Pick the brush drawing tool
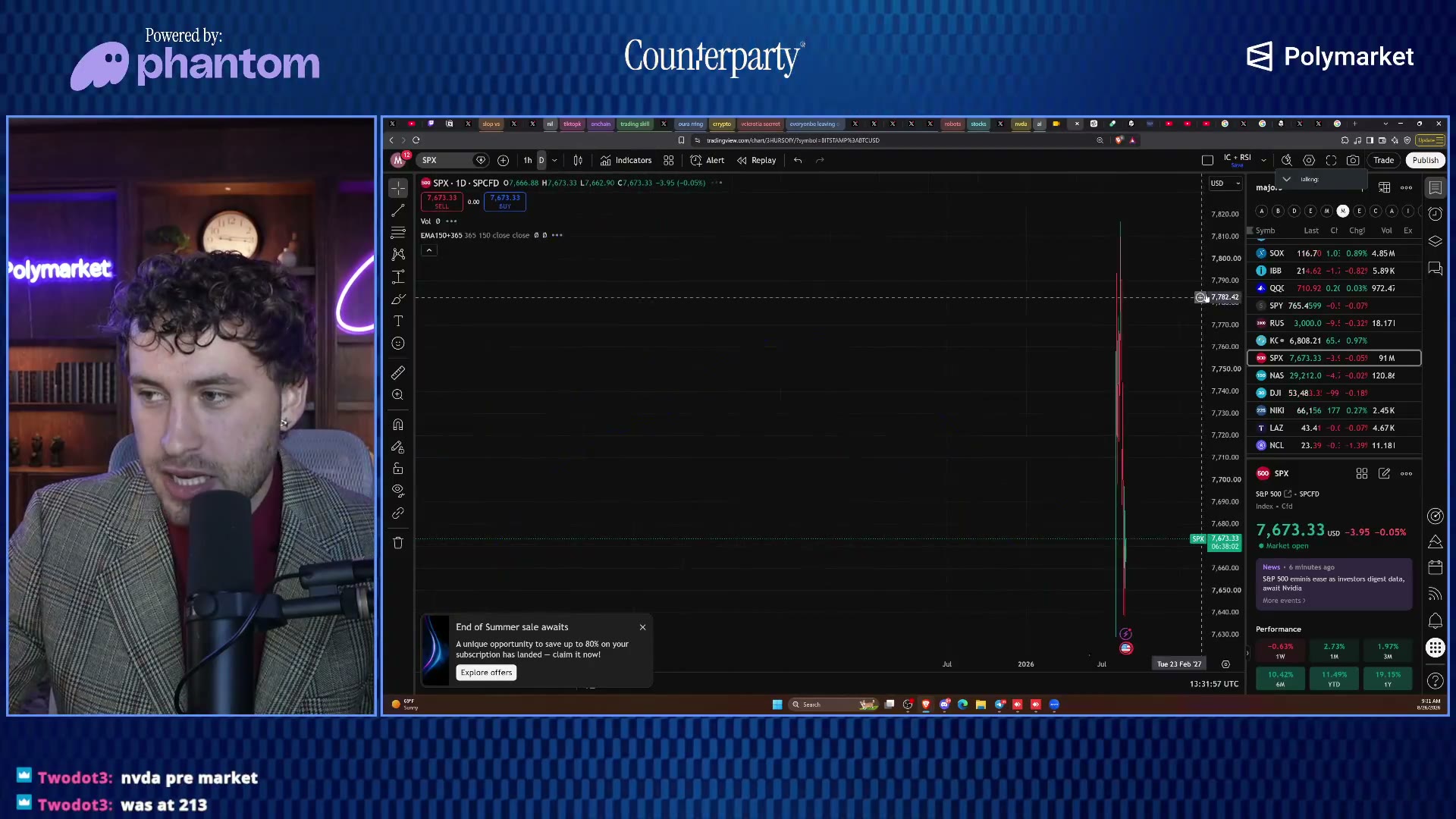This screenshot has width=1456, height=819. click(398, 299)
